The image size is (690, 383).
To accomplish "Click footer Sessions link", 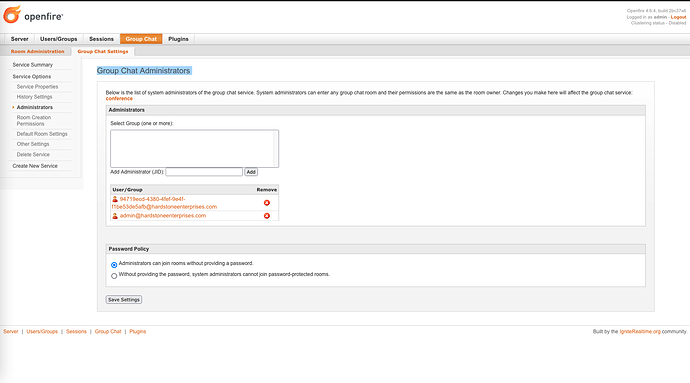I will [76, 331].
